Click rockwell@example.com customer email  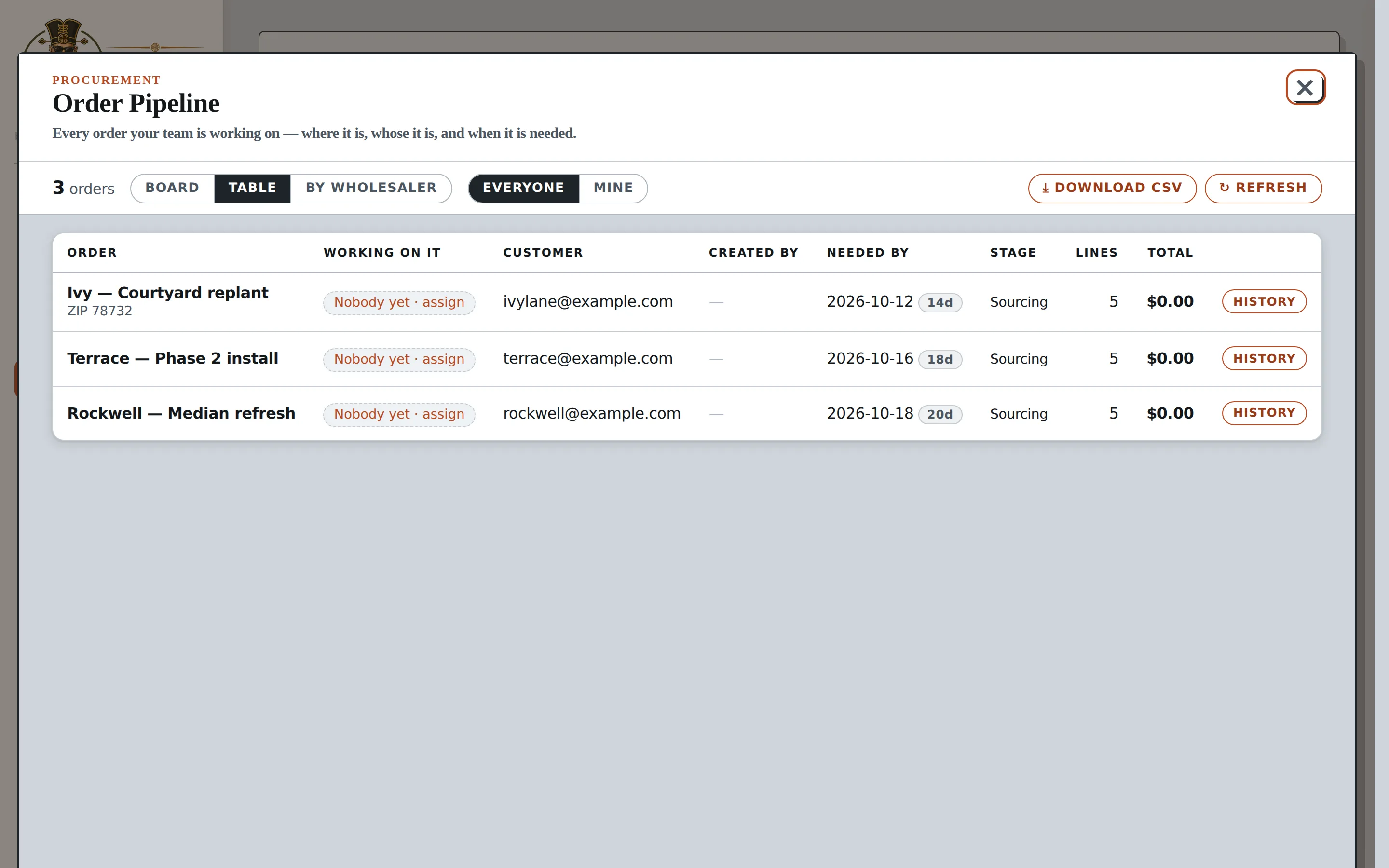[x=592, y=413]
